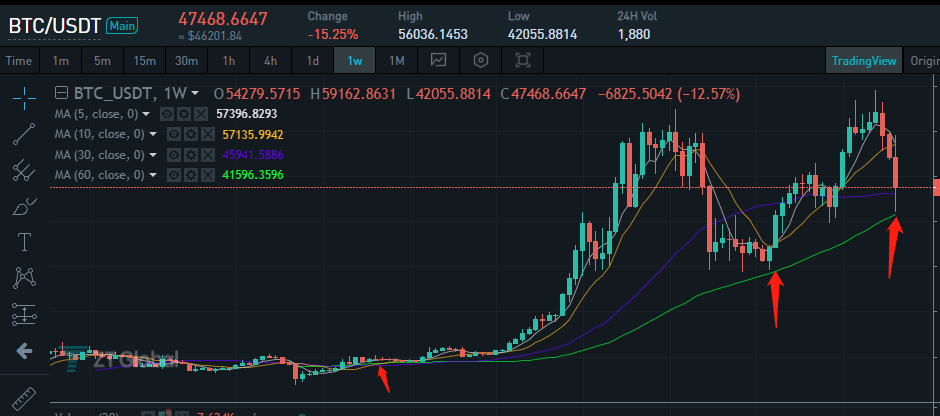Screen dimensions: 940x416
Task: Select the XABCD pattern tool
Action: [x=24, y=278]
